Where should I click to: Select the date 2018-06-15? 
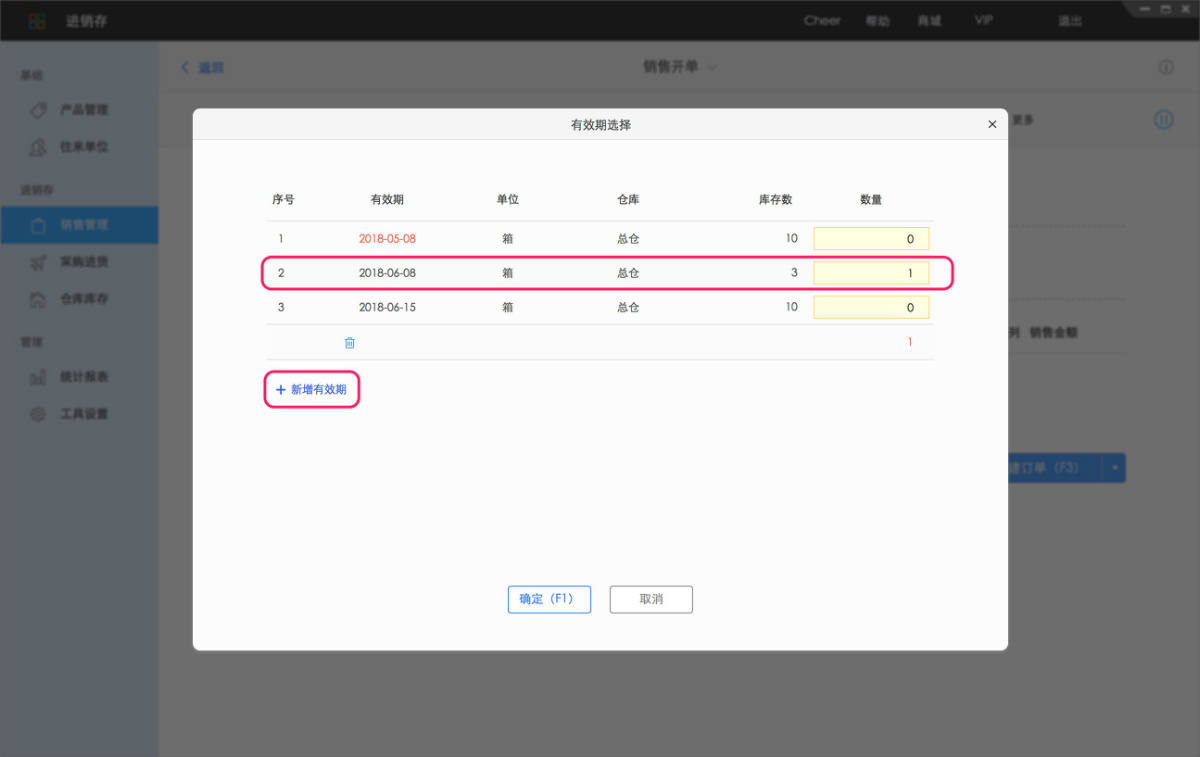click(387, 307)
